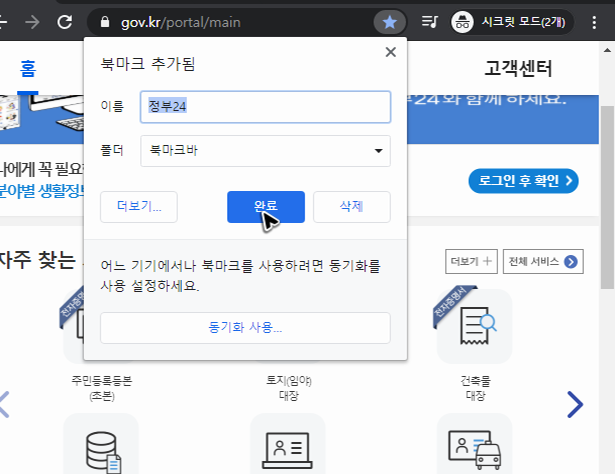Viewport: 615px width, 474px height.
Task: Open 전체 서비스 link
Action: (543, 262)
